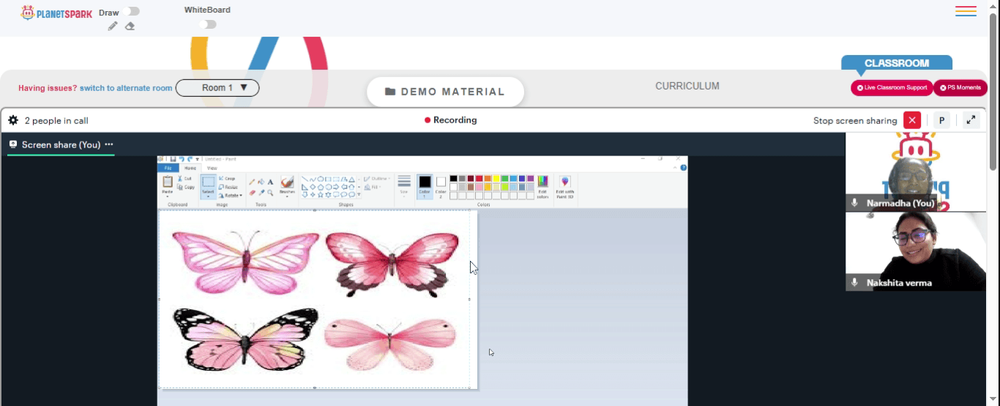1000x406 pixels.
Task: Click Redo arrow in Paint title bar
Action: point(190,159)
